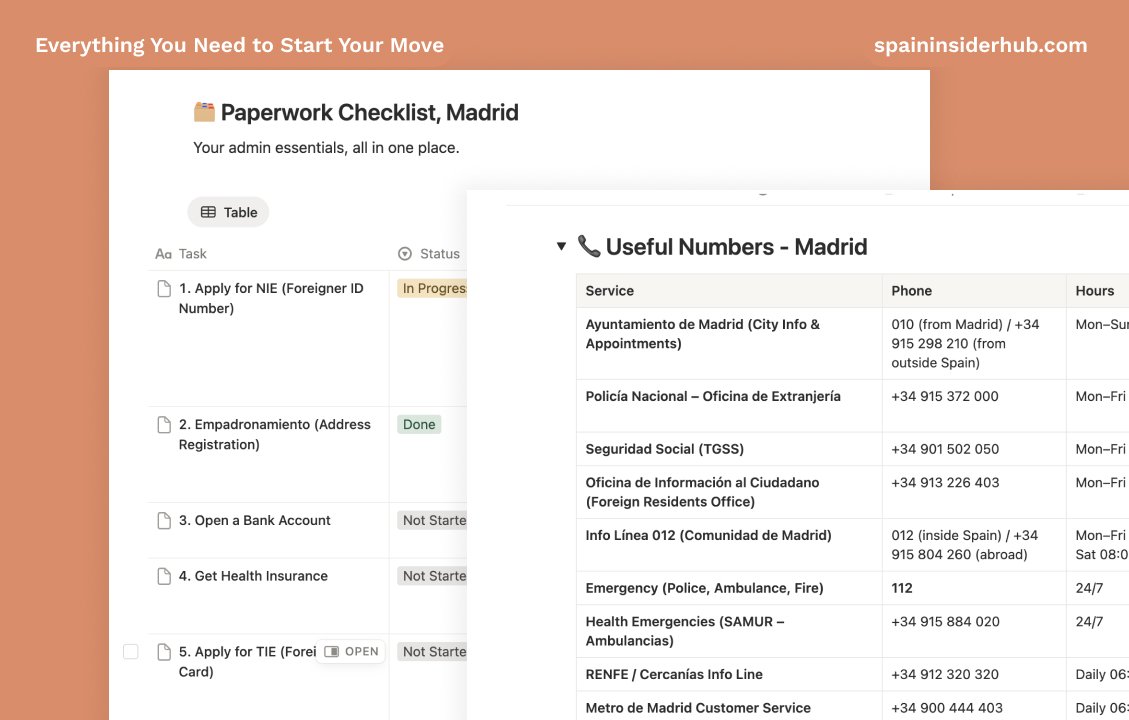Click page icon for Open a Bank Account
Viewport: 1129px width, 720px height.
point(164,521)
